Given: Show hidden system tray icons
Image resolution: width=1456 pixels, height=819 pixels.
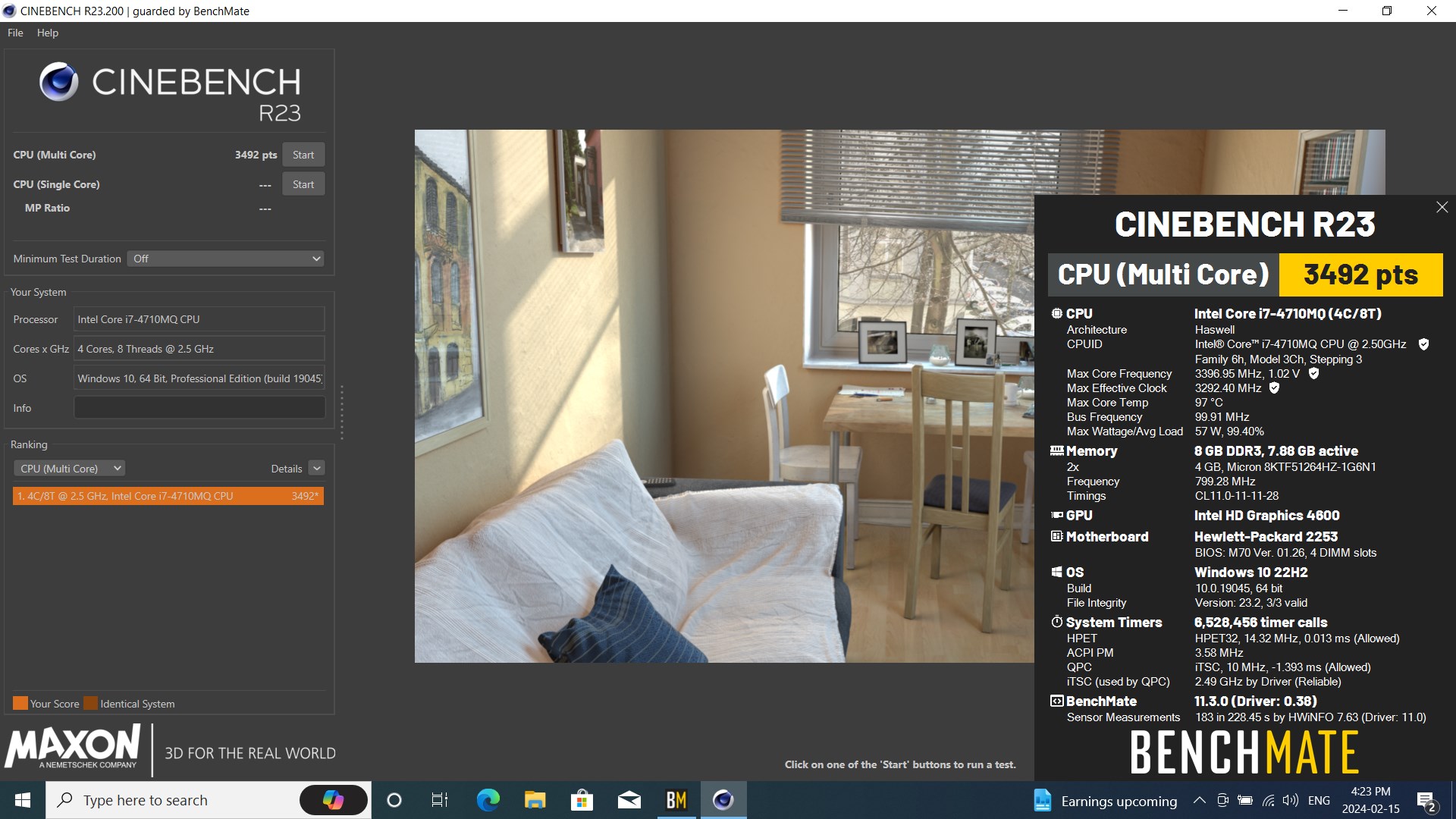Looking at the screenshot, I should (x=1199, y=800).
